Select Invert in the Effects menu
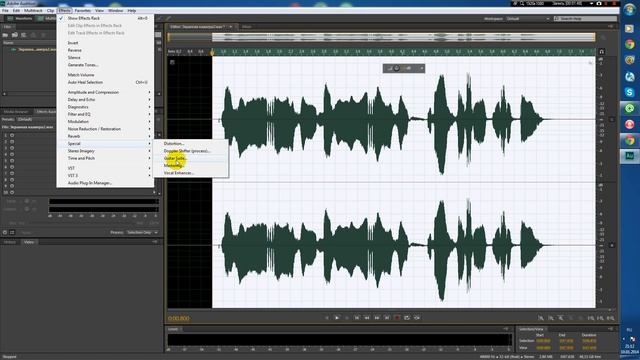 (105, 43)
